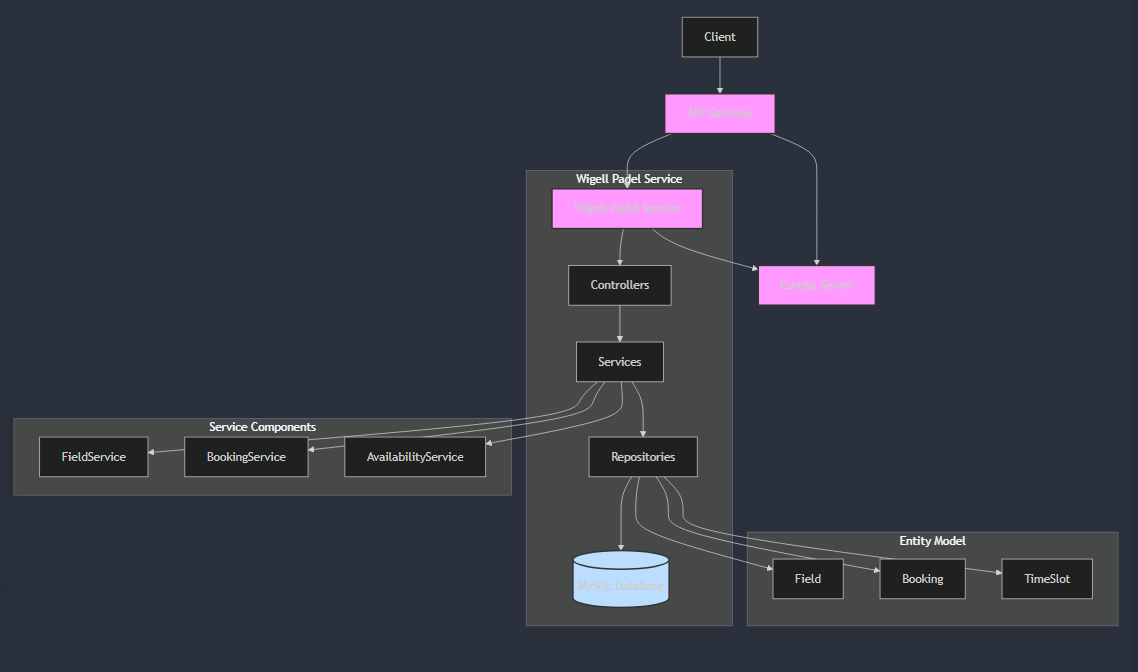Click the Controllers box
Viewport: 1138px width, 672px height.
click(619, 285)
